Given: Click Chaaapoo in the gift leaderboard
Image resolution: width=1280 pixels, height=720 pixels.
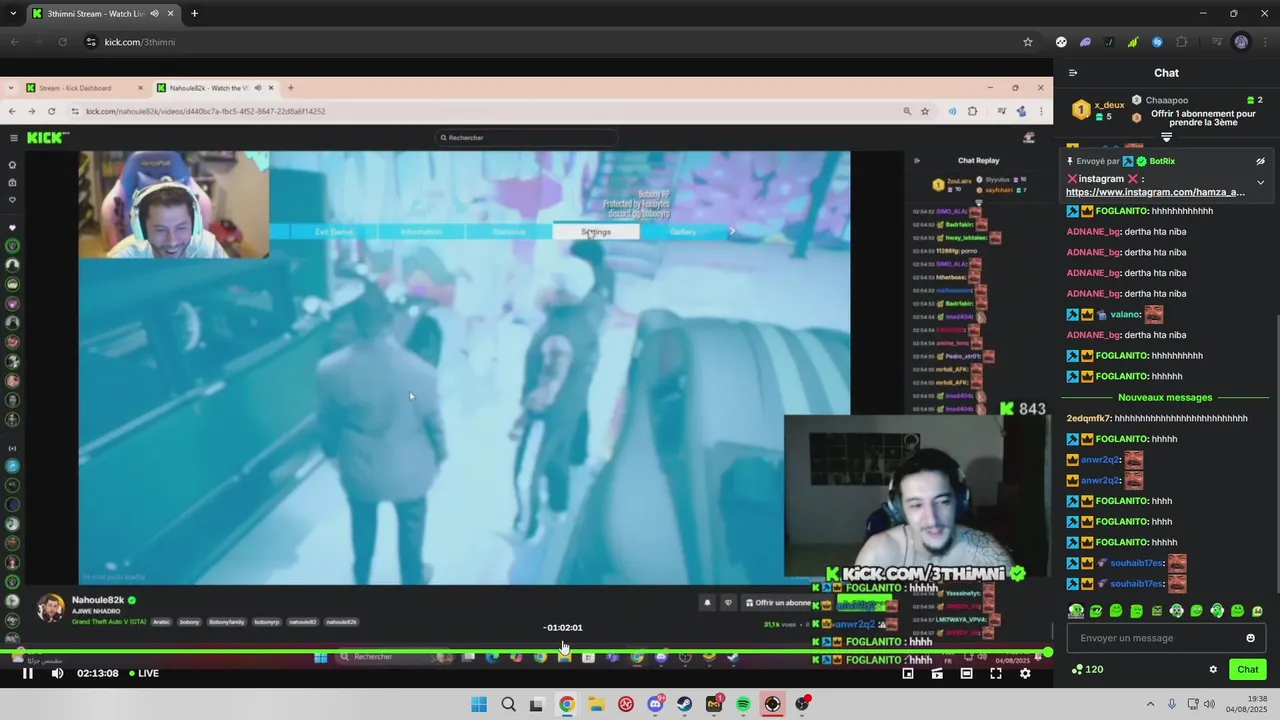Looking at the screenshot, I should (1167, 100).
